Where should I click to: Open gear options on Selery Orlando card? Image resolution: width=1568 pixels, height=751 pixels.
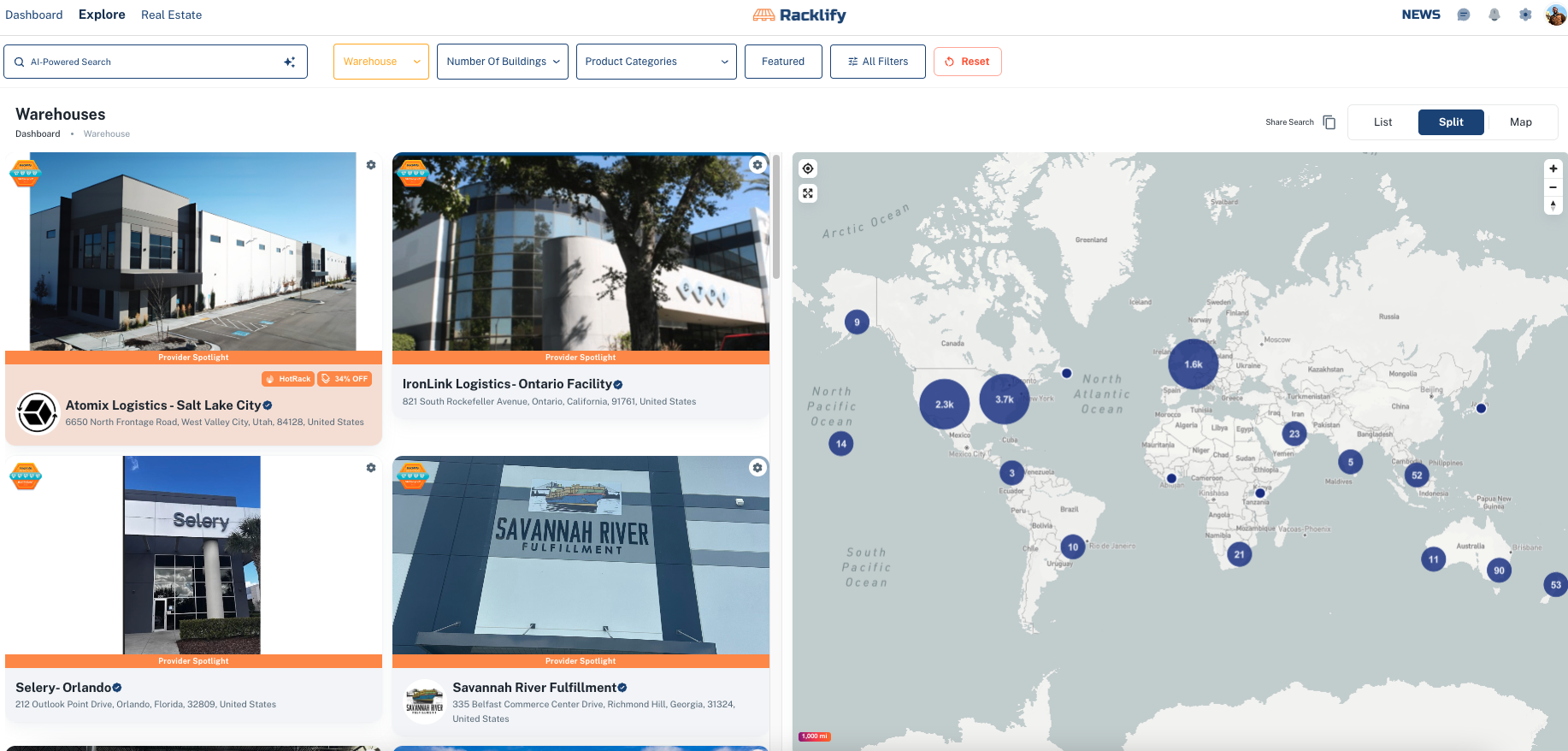coord(371,468)
